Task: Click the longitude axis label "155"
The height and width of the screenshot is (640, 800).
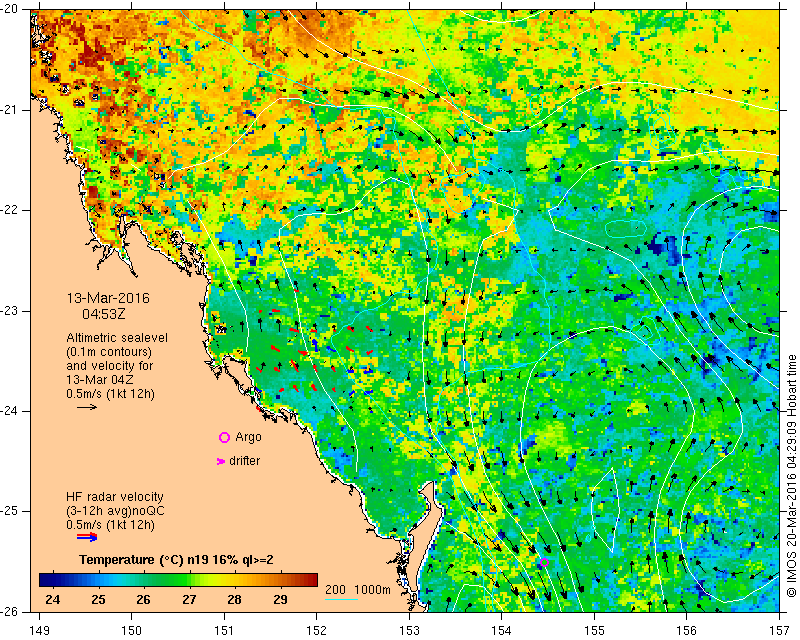Action: tap(594, 631)
